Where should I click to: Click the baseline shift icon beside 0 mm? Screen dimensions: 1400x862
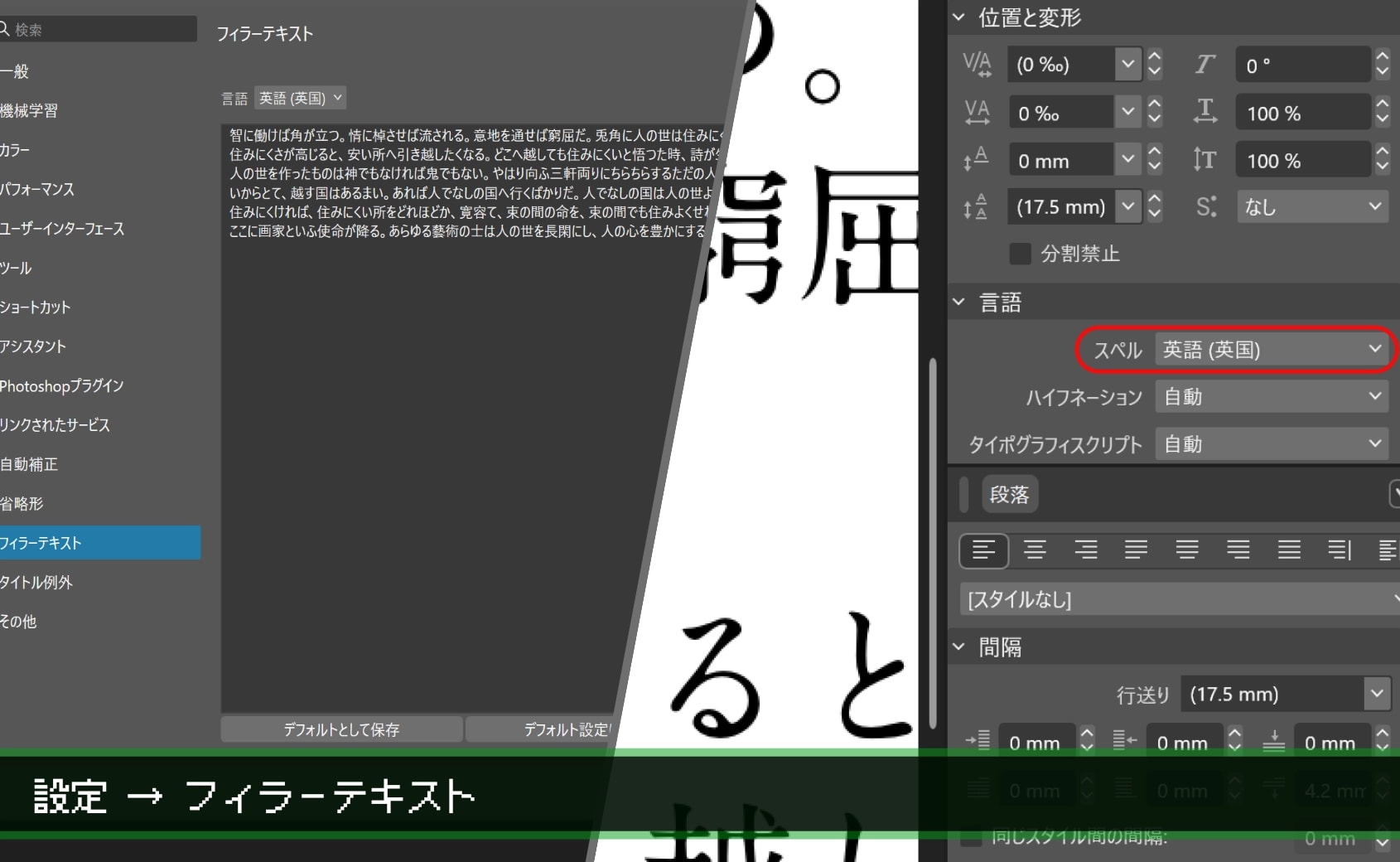coord(975,160)
